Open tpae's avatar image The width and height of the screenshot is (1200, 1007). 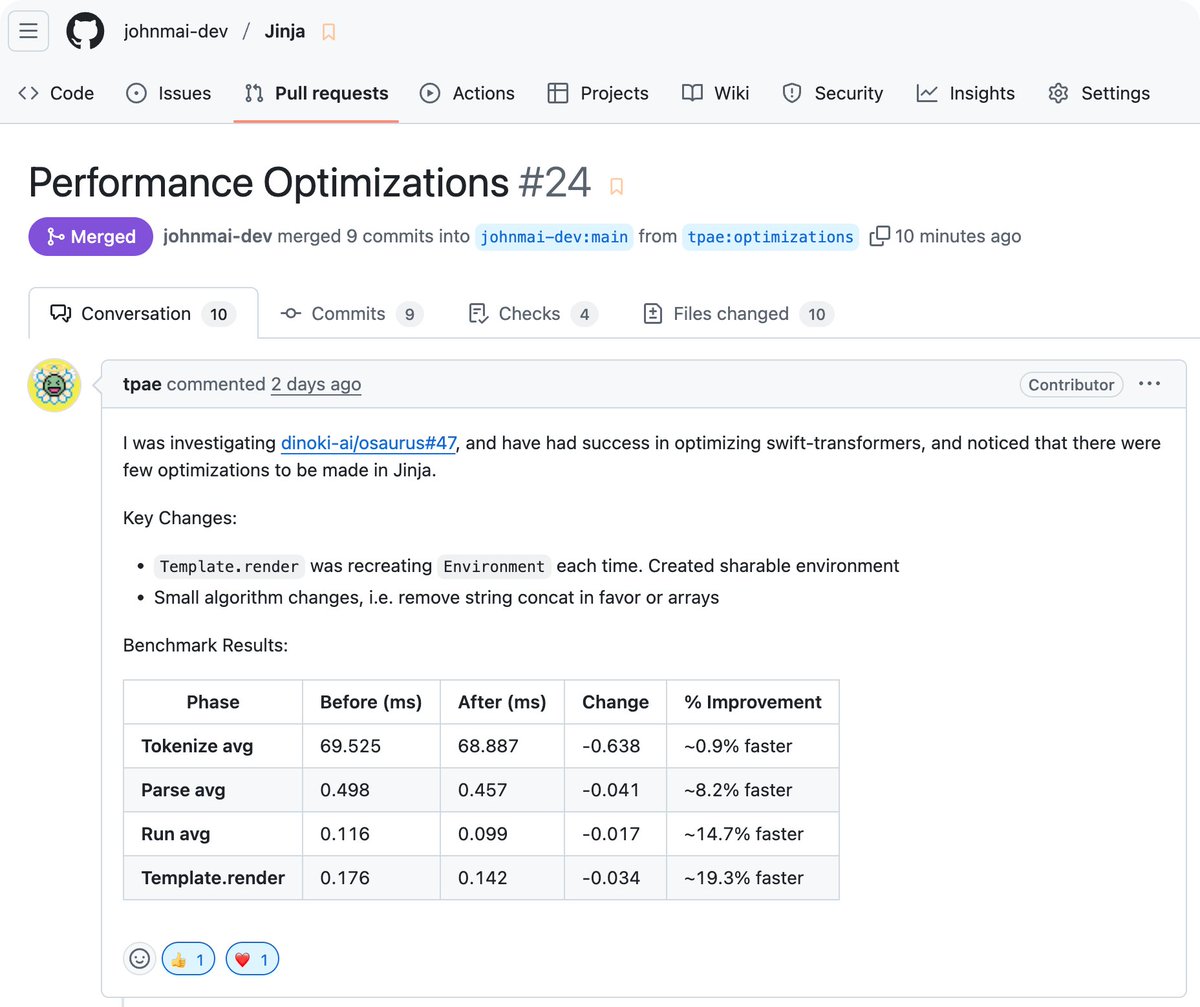[54, 385]
